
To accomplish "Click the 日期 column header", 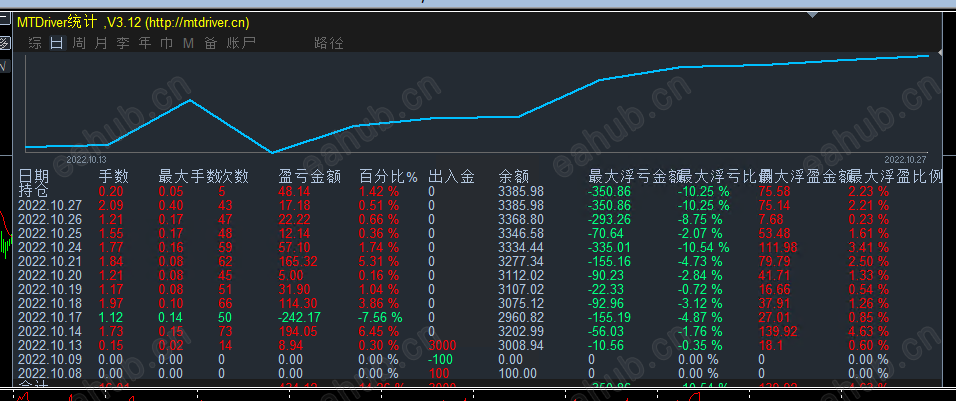I will pyautogui.click(x=33, y=176).
